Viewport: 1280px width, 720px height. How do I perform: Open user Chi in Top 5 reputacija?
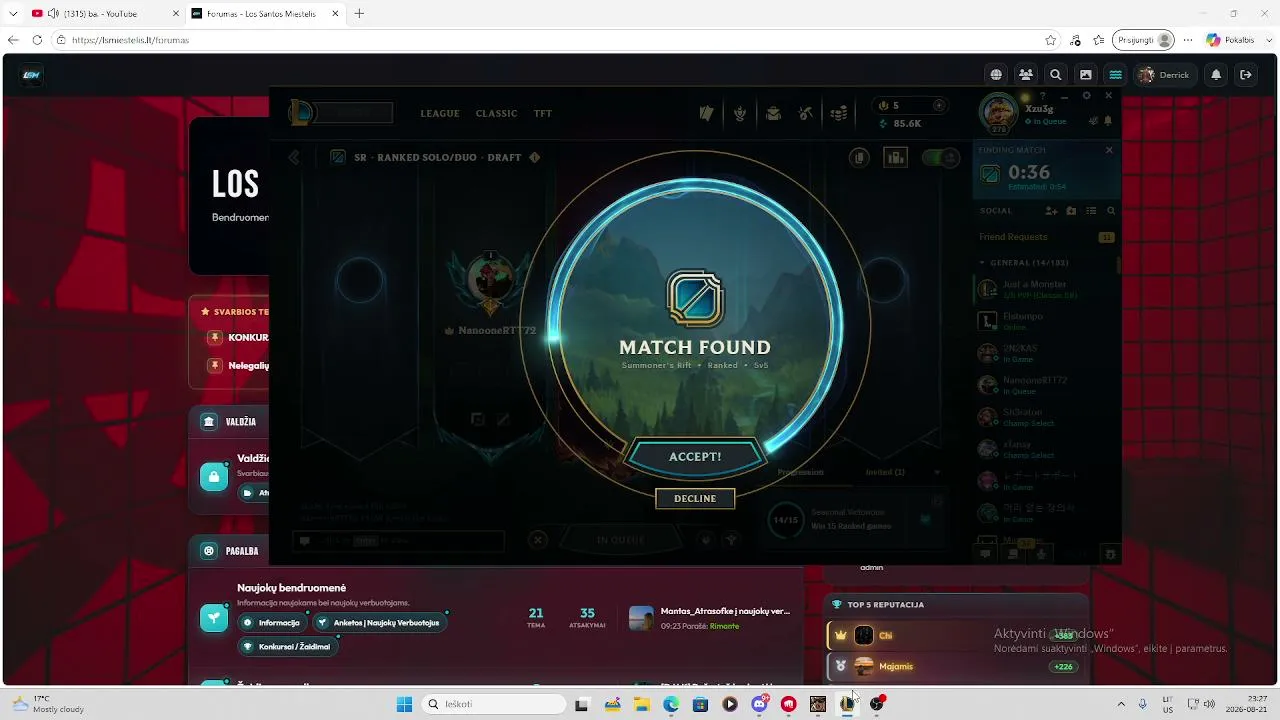point(886,636)
